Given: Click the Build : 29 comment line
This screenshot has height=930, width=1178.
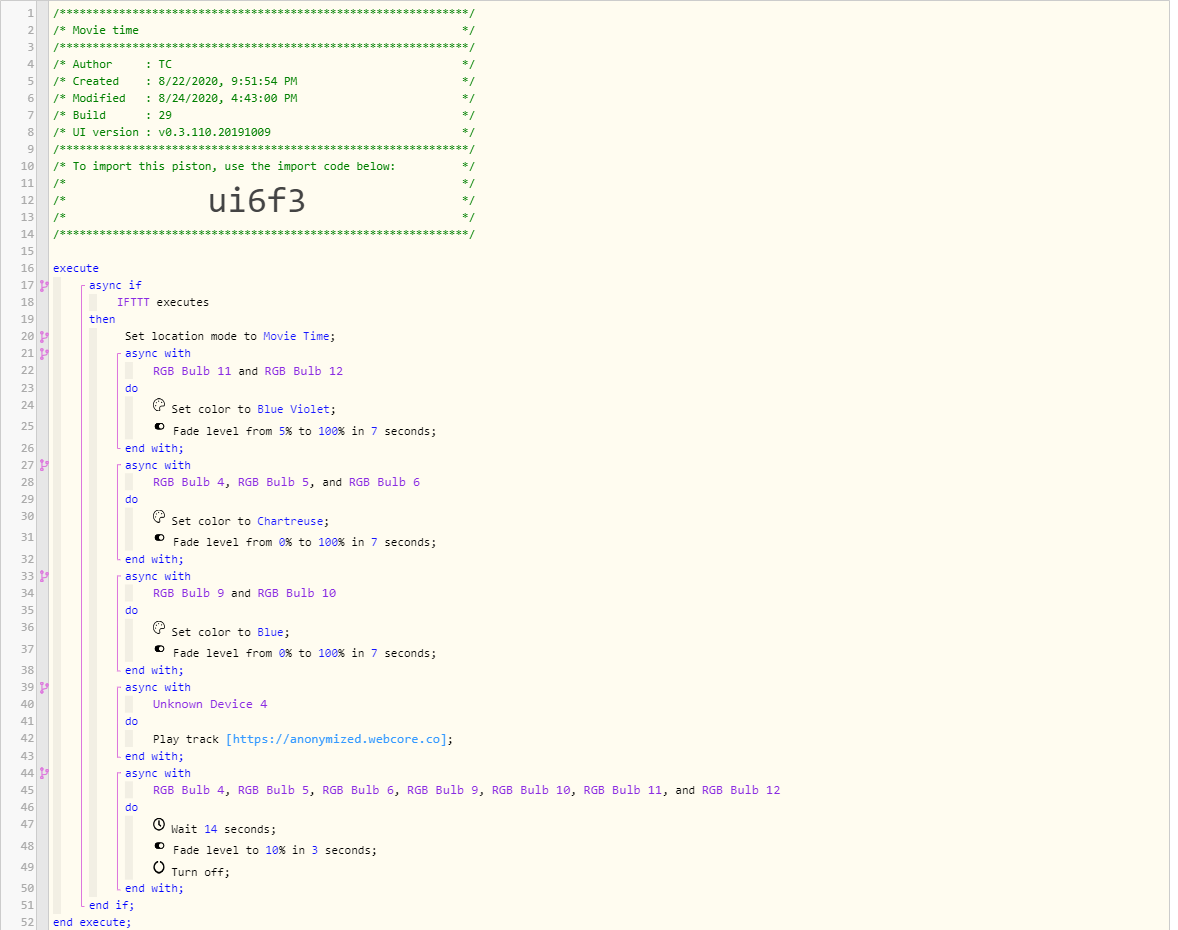Looking at the screenshot, I should [263, 116].
